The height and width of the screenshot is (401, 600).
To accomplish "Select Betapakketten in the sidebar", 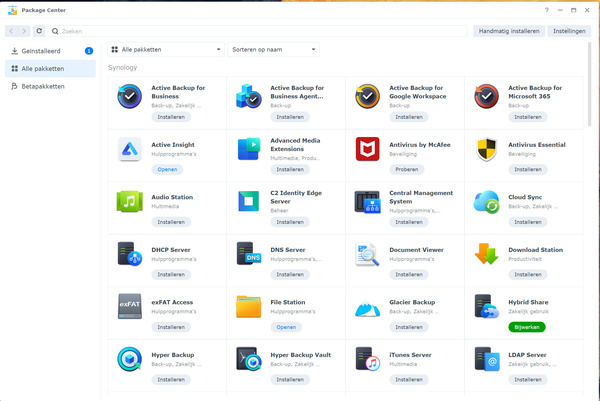I will click(x=51, y=86).
